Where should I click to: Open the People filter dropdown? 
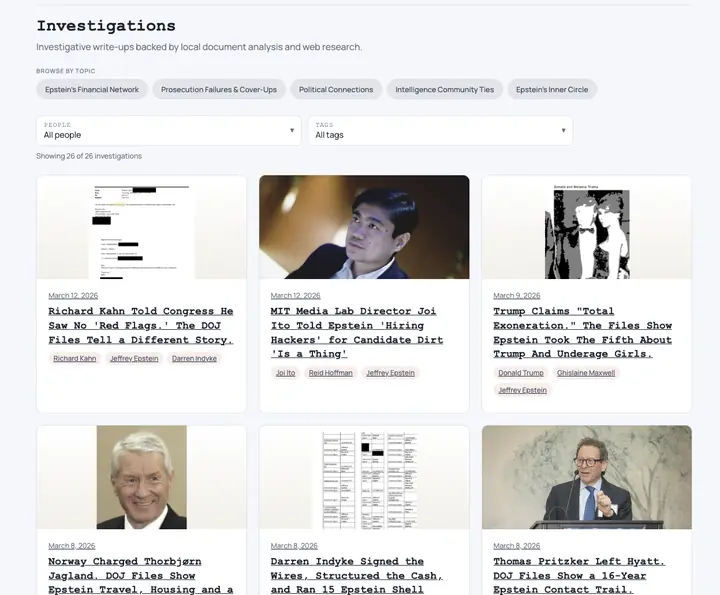[169, 130]
